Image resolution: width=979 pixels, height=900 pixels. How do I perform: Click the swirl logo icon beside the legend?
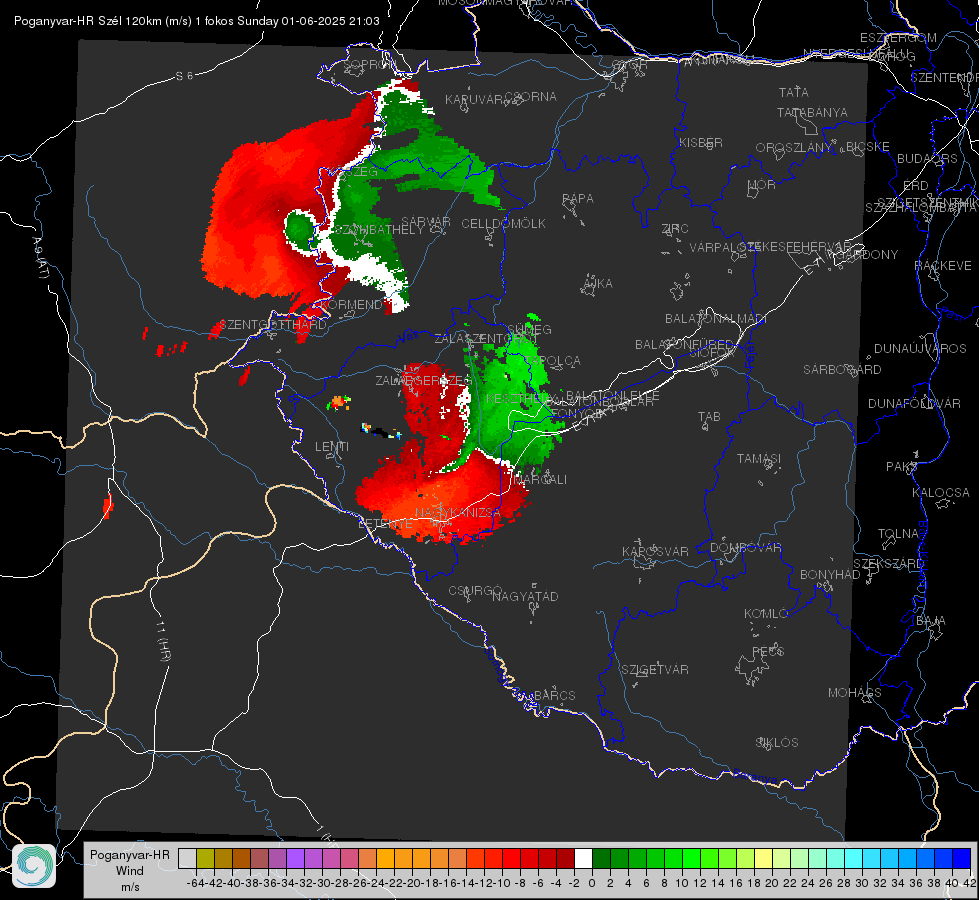(x=34, y=866)
